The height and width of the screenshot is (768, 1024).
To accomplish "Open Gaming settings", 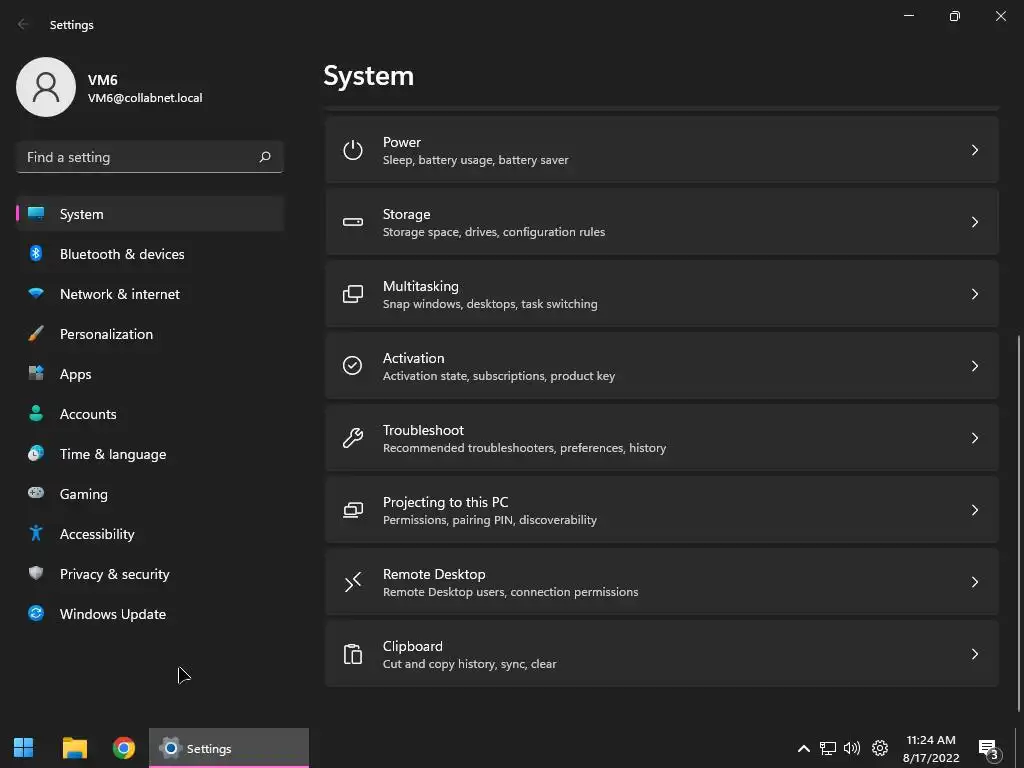I will coord(150,494).
